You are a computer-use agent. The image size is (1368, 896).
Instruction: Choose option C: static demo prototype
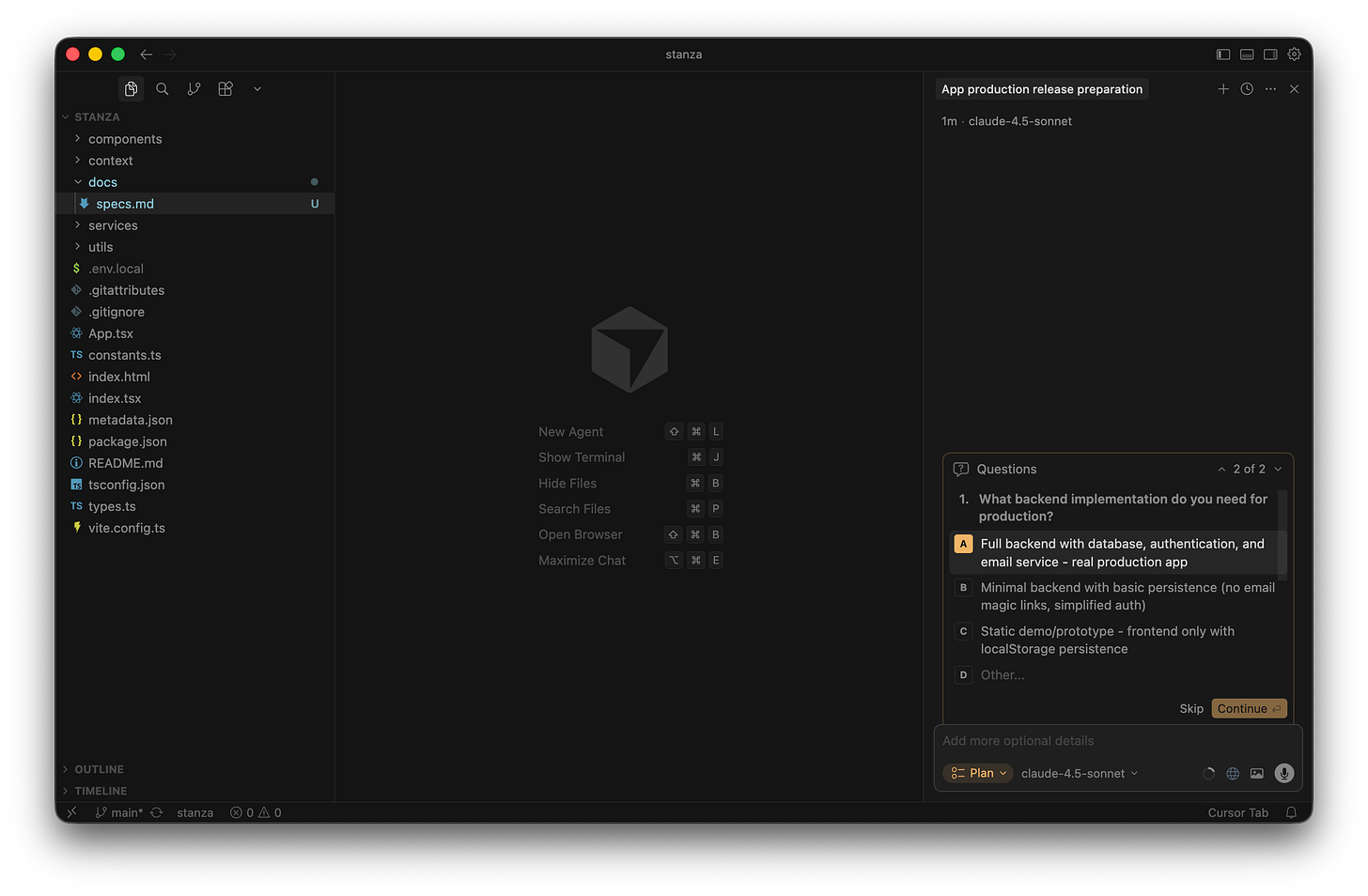point(1109,640)
